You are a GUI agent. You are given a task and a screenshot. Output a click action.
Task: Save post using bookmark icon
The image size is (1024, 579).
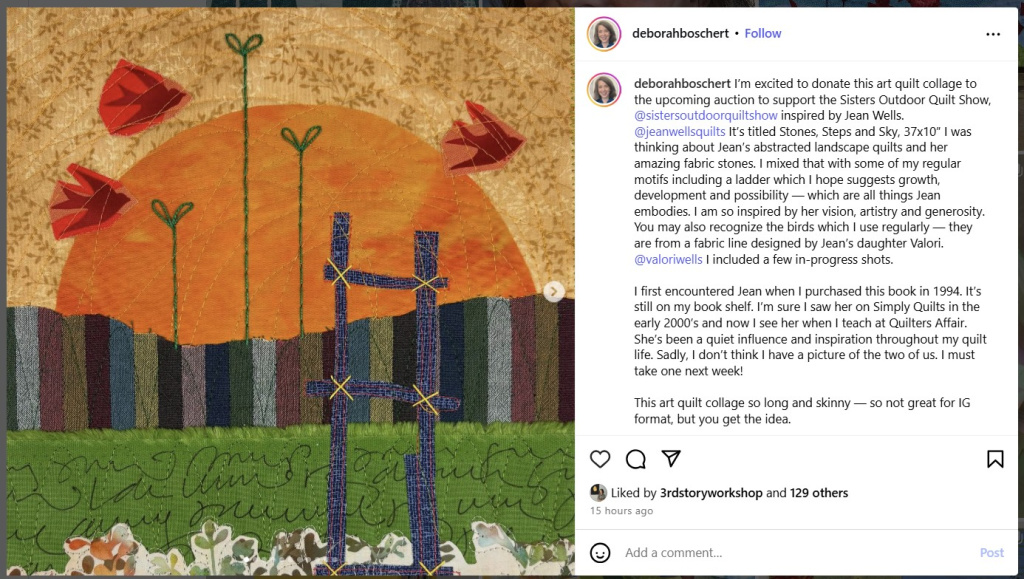995,459
